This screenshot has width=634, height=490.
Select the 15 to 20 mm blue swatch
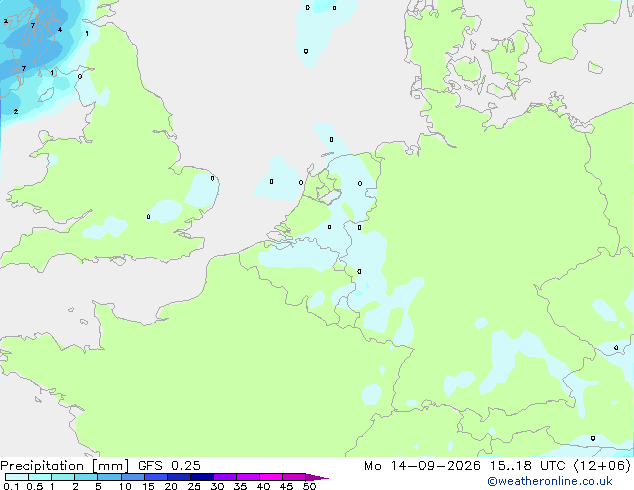(156, 477)
